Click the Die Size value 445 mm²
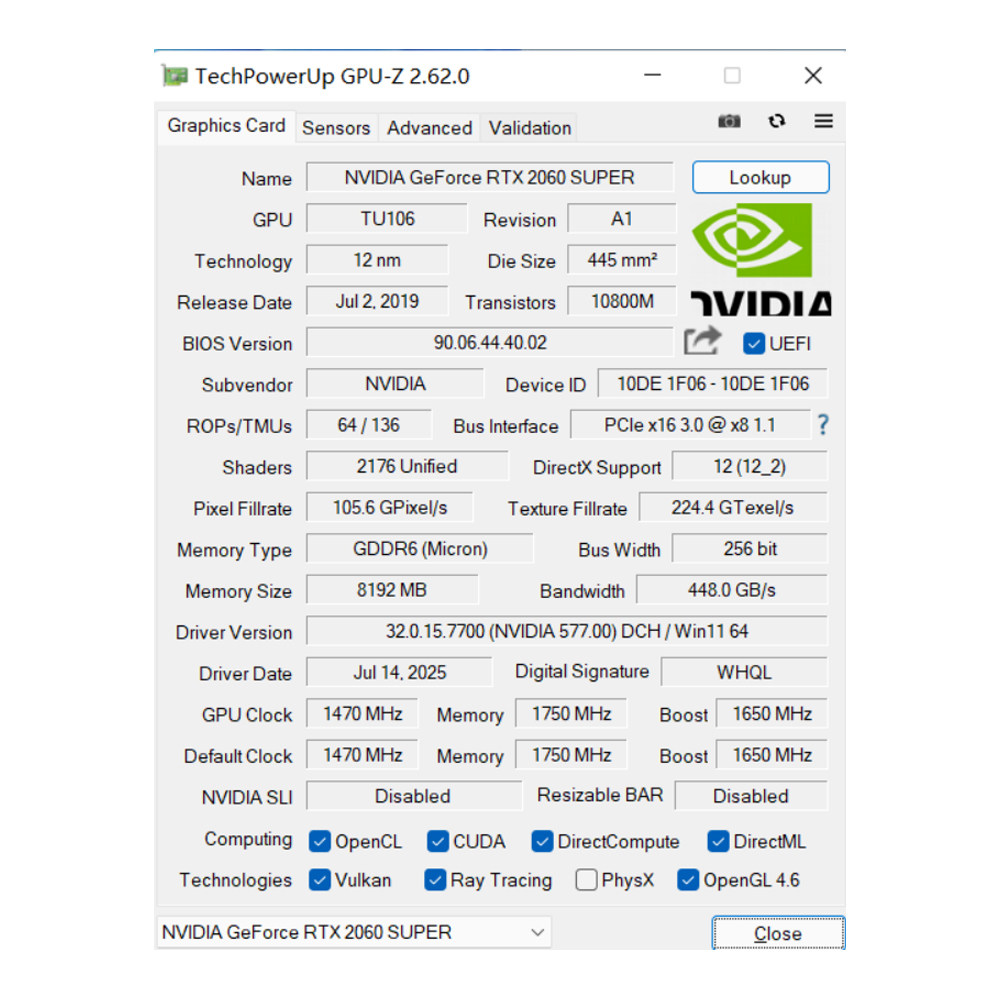The width and height of the screenshot is (1000, 1000). click(x=621, y=260)
